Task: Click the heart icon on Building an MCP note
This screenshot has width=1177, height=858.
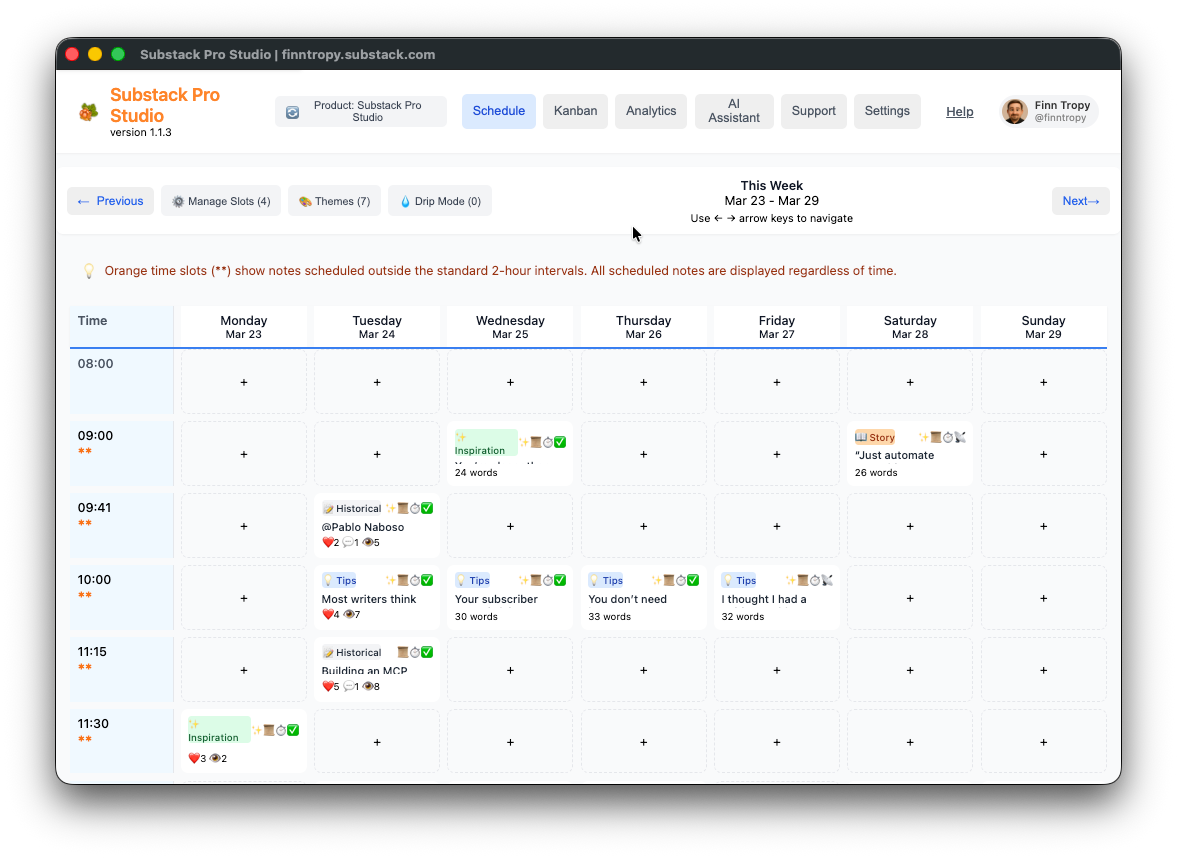Action: 327,687
